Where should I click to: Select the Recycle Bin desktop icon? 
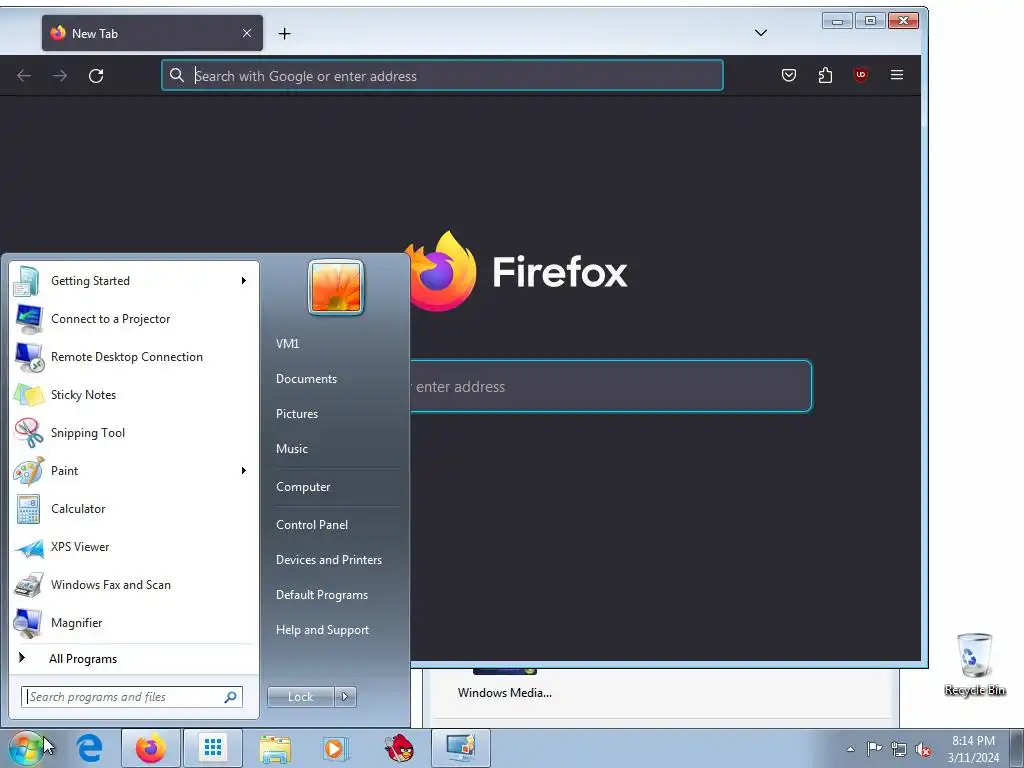975,665
